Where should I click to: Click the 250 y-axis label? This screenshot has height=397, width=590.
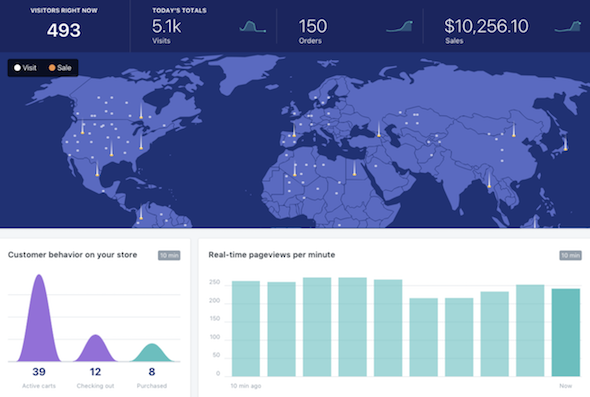point(214,282)
